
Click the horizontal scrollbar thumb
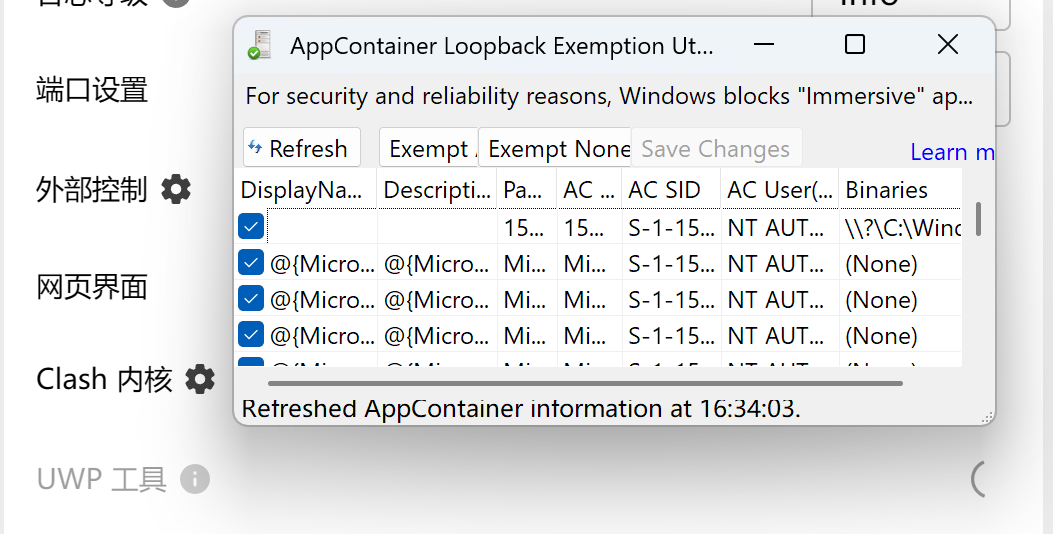click(585, 382)
